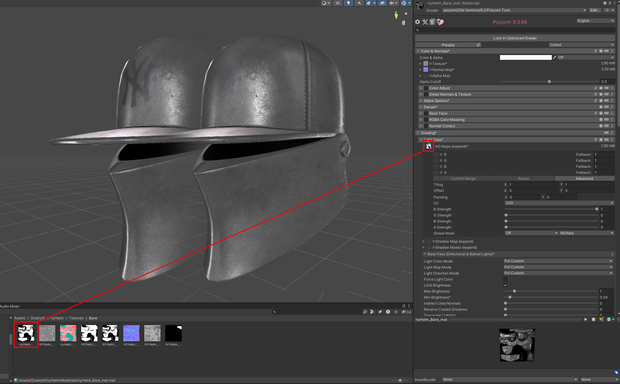This screenshot has width=620, height=384.
Task: Open Poiyomi settings gear icon
Action: [x=418, y=22]
